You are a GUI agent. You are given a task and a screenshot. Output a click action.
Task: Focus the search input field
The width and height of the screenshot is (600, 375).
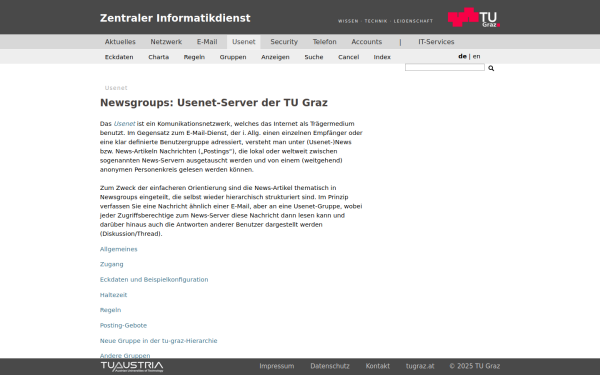tap(445, 67)
